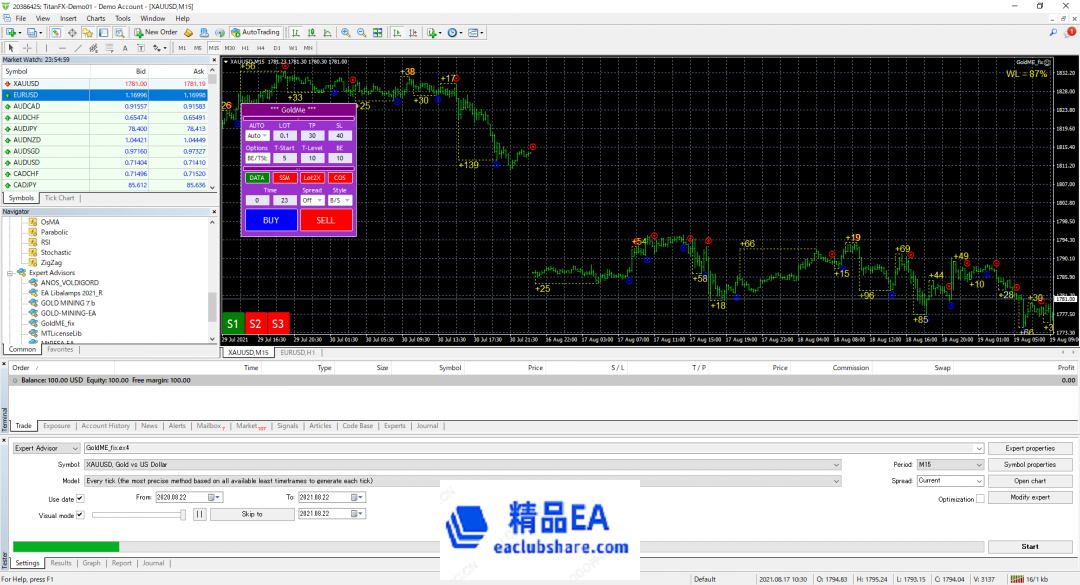Enable chart auto scroll icon
The width and height of the screenshot is (1080, 585).
[397, 32]
